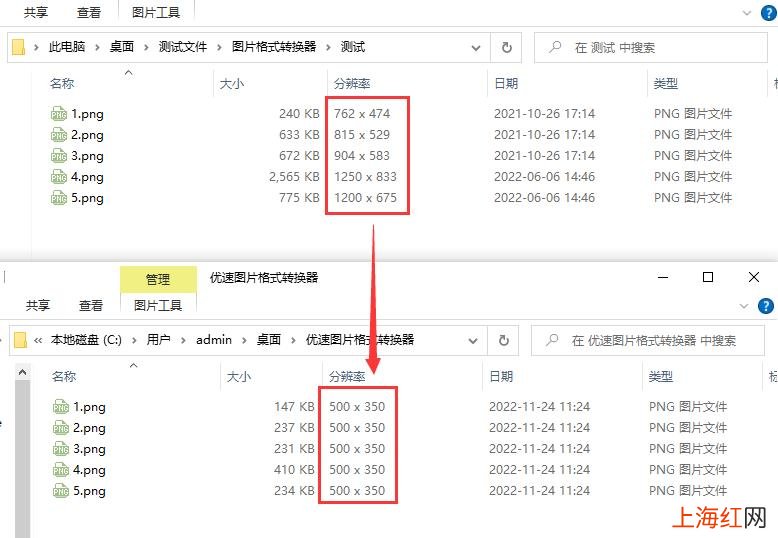Viewport: 778px width, 538px height.
Task: Sort by 日期 column in lower window
Action: click(x=501, y=377)
